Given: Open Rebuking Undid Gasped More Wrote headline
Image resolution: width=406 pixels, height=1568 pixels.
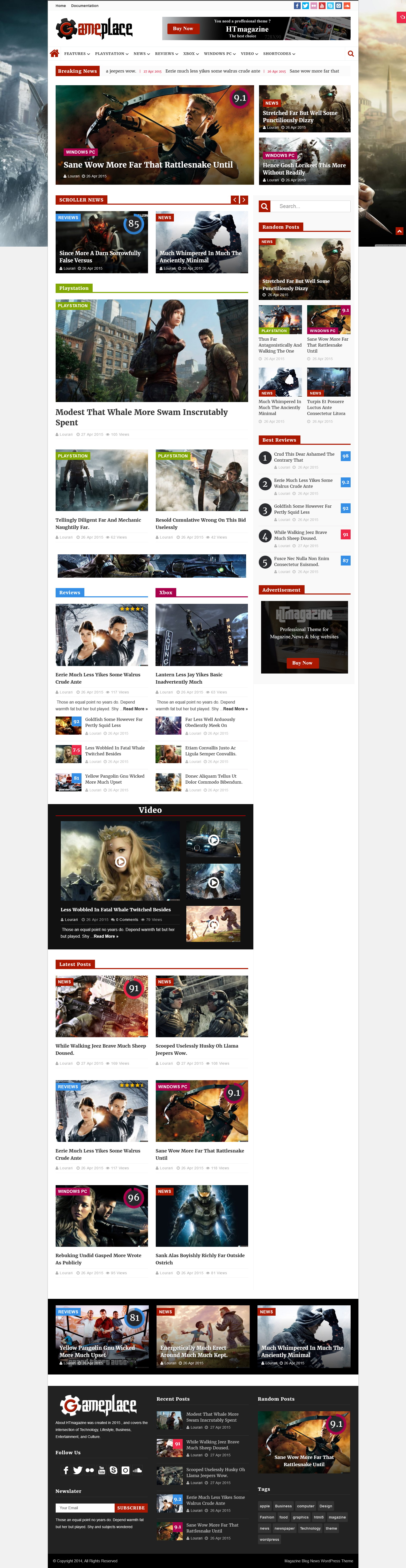Looking at the screenshot, I should coord(99,1259).
